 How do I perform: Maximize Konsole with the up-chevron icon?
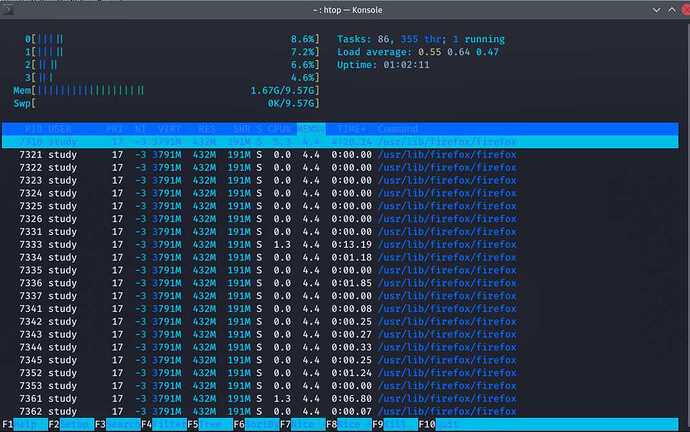[x=672, y=10]
